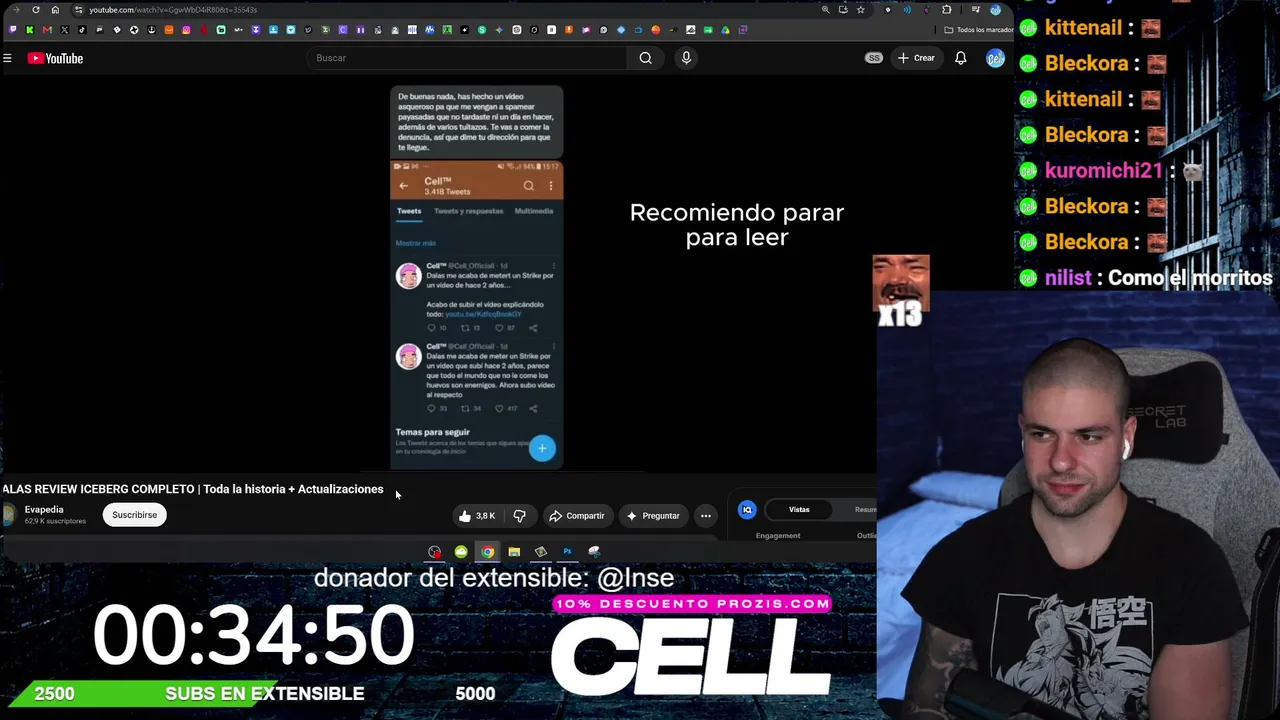Screen dimensions: 1280x720
Task: Open the Instagram bookmark
Action: point(186,30)
